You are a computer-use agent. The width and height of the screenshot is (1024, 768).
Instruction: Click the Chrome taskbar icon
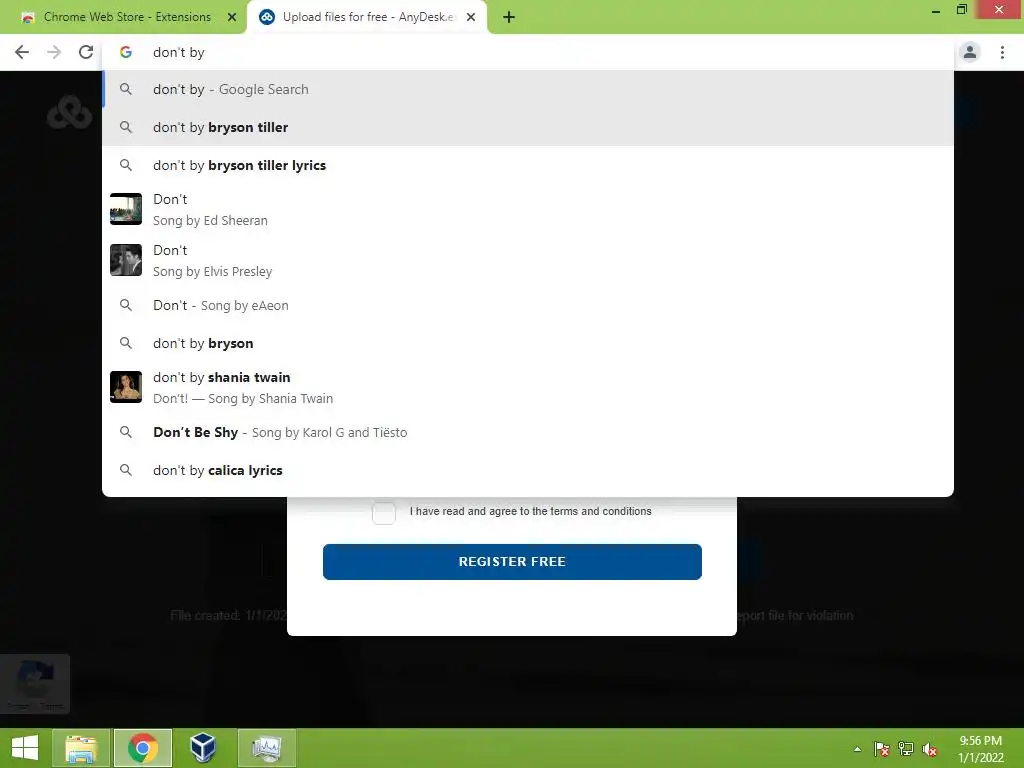(143, 748)
